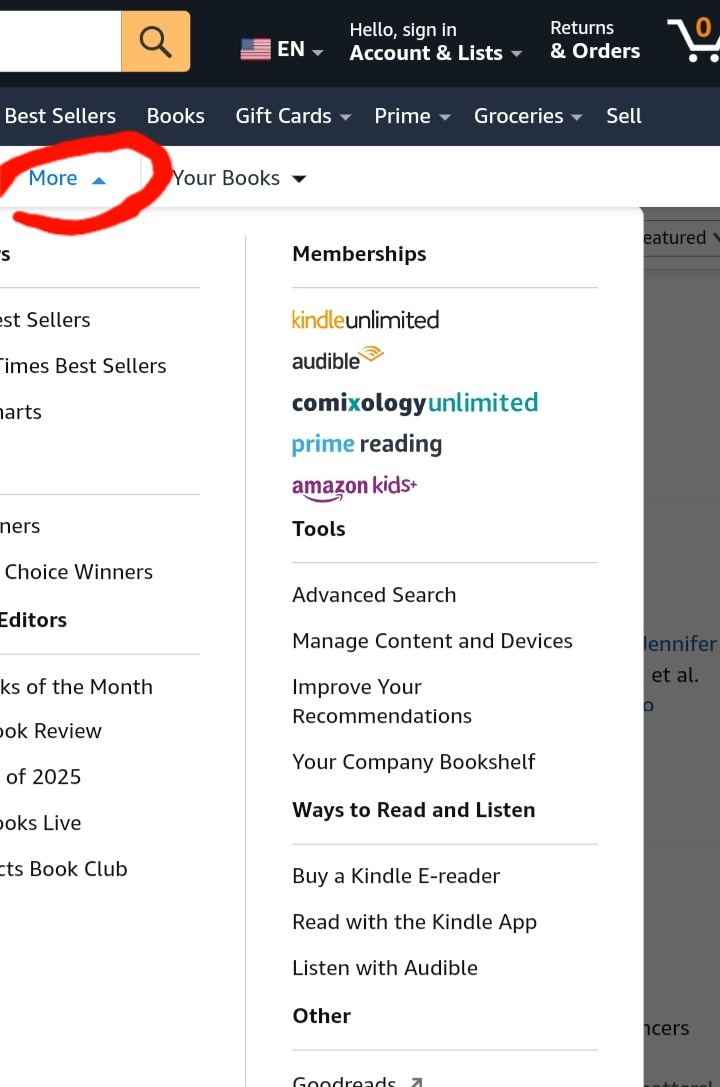Select Buy a Kindle E-reader
The height and width of the screenshot is (1087, 720).
pos(396,876)
